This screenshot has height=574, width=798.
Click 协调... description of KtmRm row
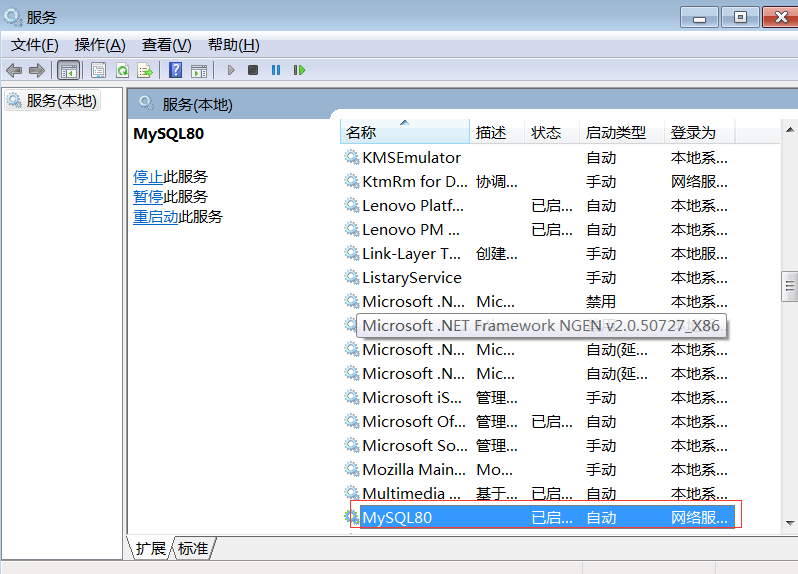497,182
